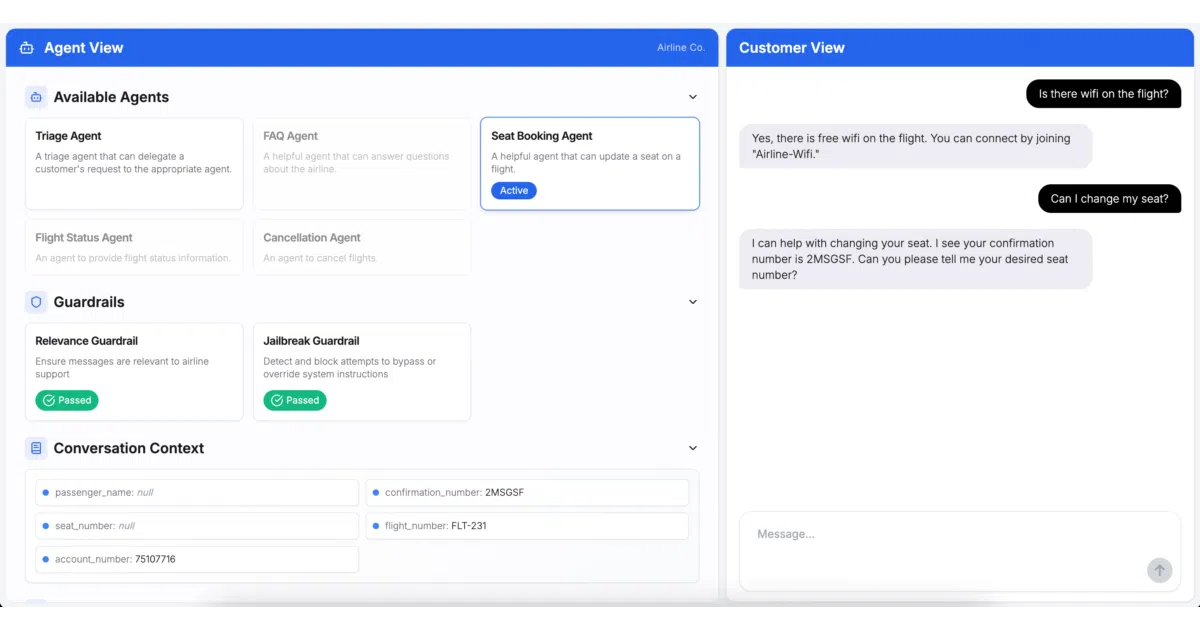Screen dimensions: 1200x630
Task: Collapse the Guardrails section chevron
Action: [693, 302]
